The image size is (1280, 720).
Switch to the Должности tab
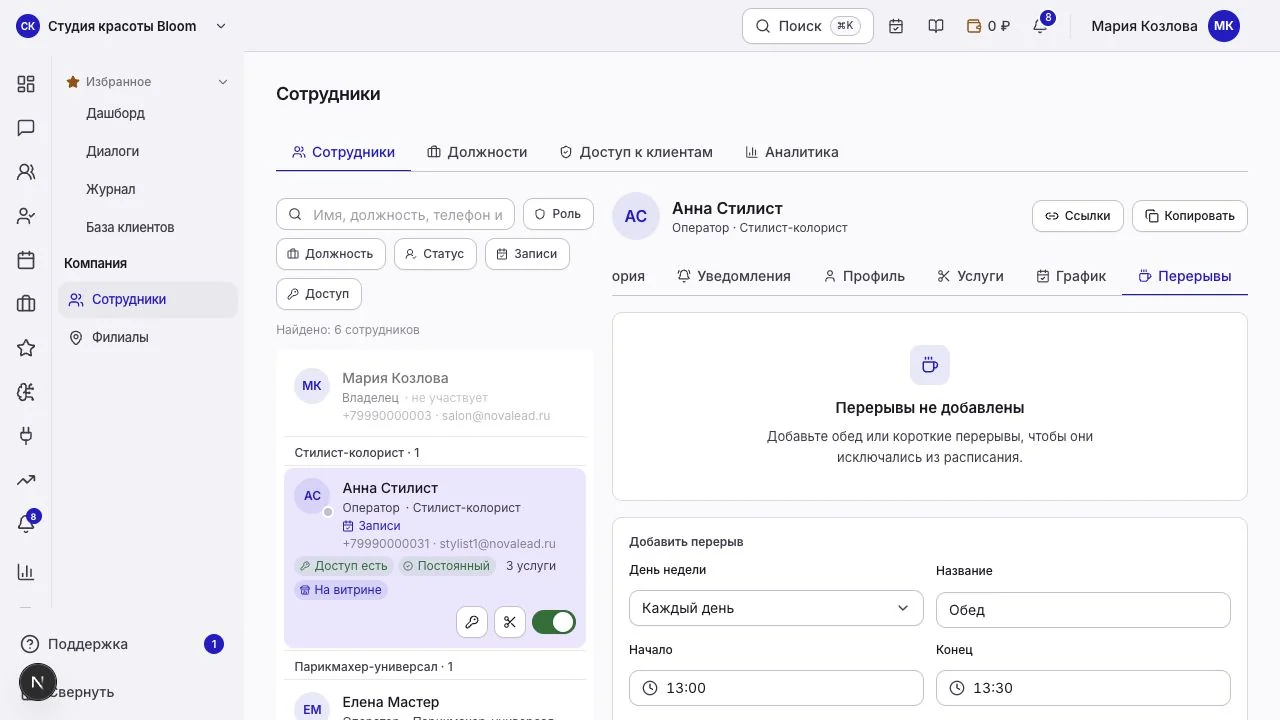[477, 152]
